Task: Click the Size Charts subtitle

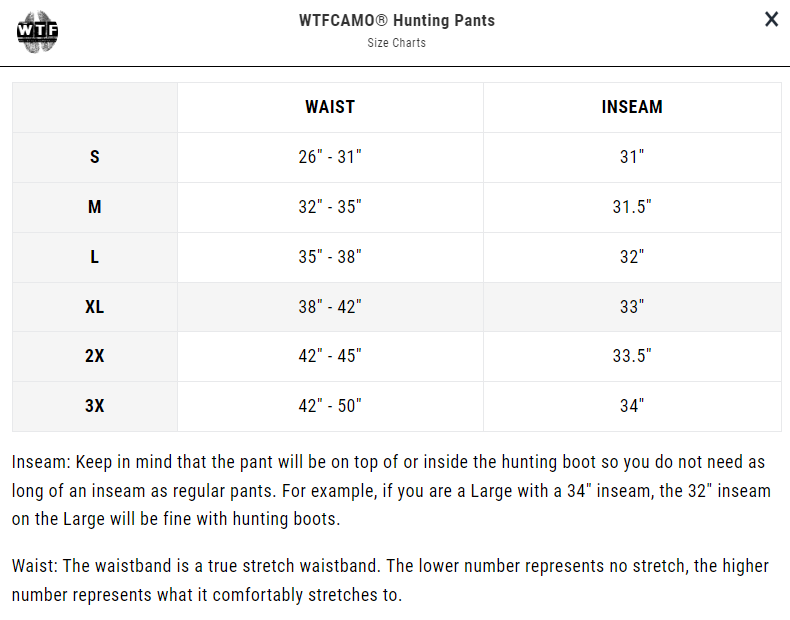Action: 396,43
